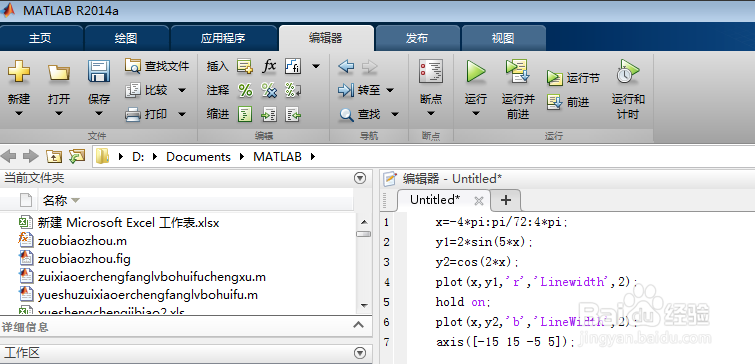Open Current Folder panel actions menu
755x364 pixels.
point(360,179)
